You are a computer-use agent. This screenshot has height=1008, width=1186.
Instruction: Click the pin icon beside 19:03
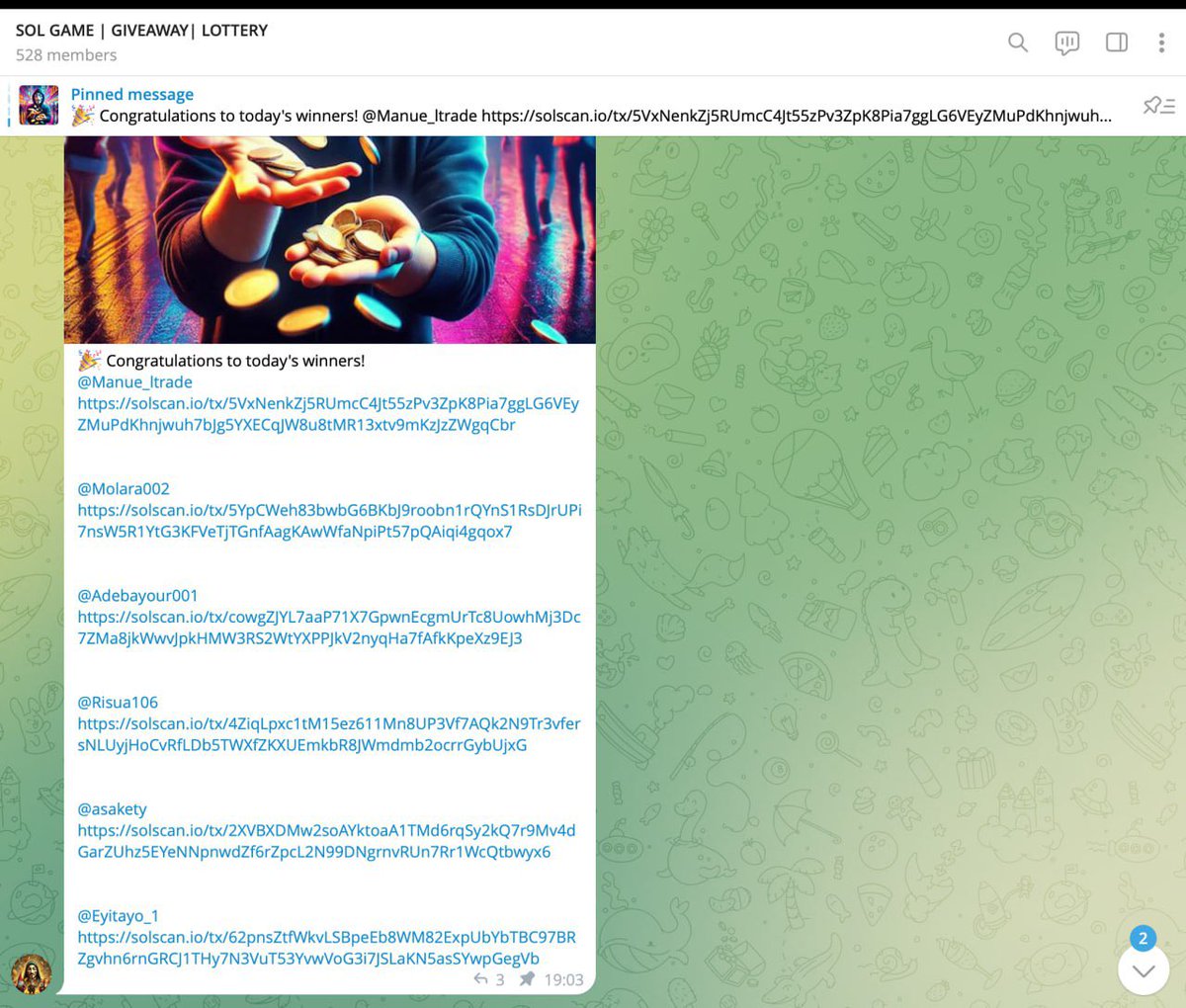[x=527, y=979]
